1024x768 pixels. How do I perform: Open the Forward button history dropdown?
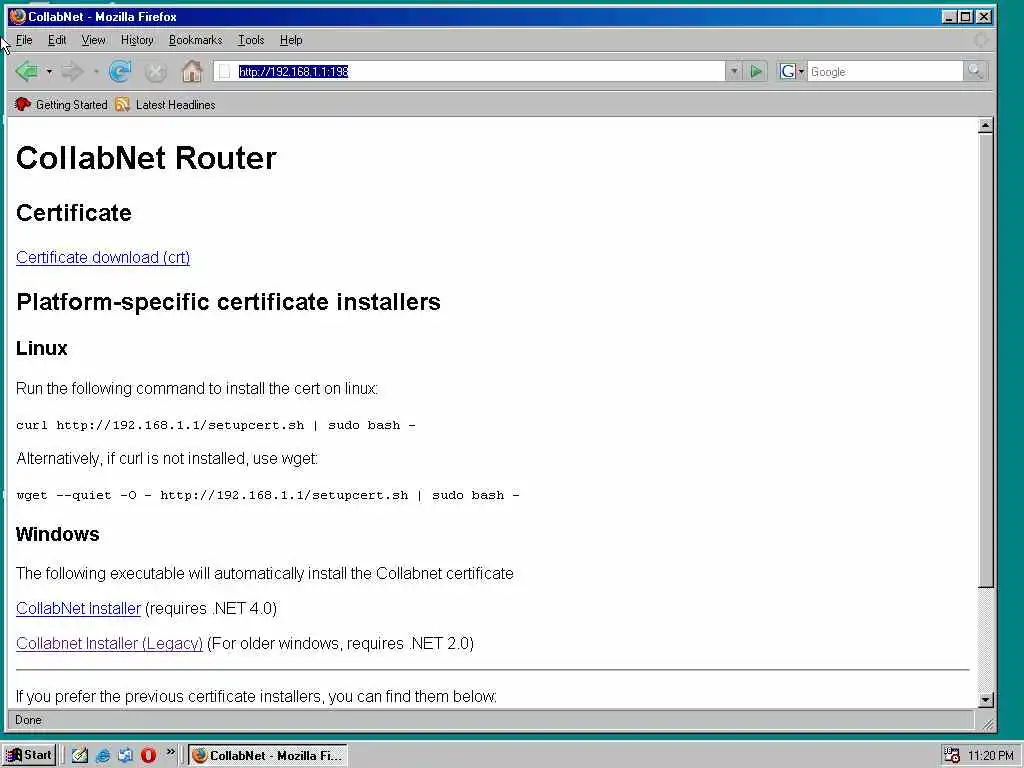coord(95,71)
